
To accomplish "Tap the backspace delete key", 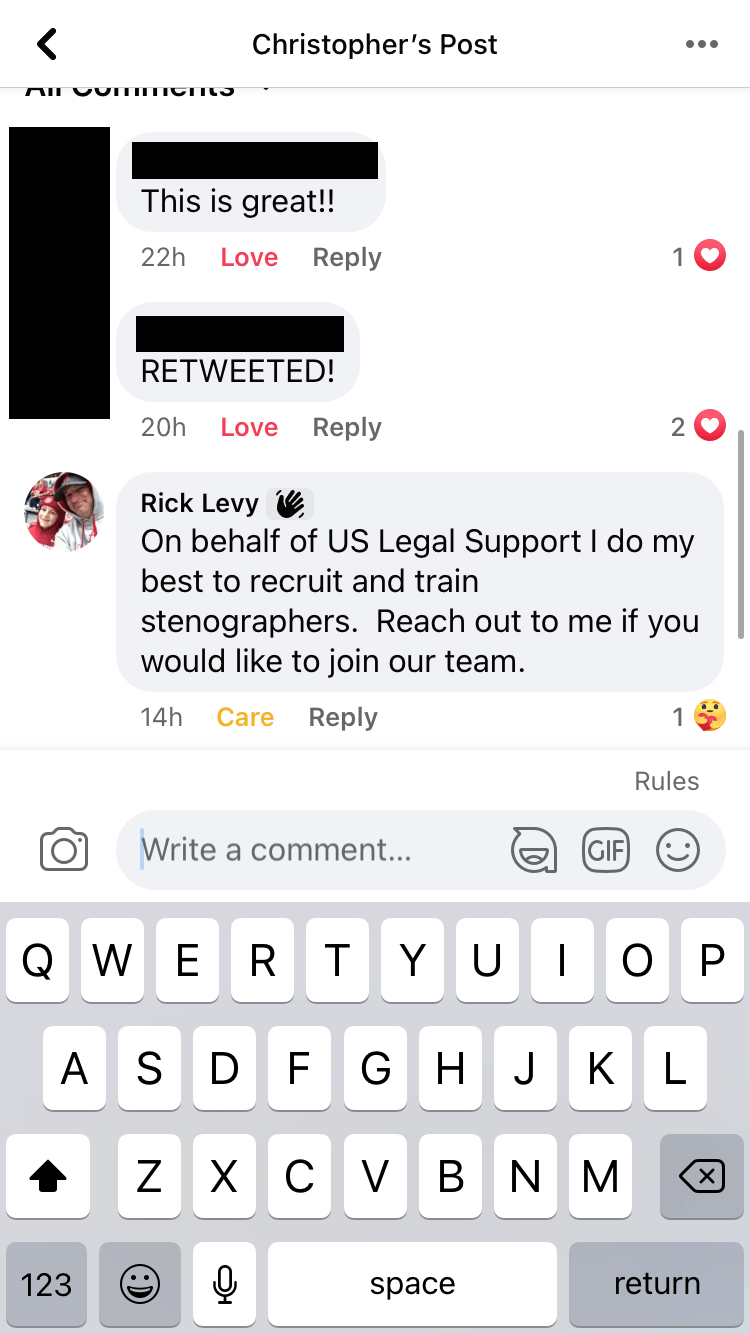I will [701, 1177].
